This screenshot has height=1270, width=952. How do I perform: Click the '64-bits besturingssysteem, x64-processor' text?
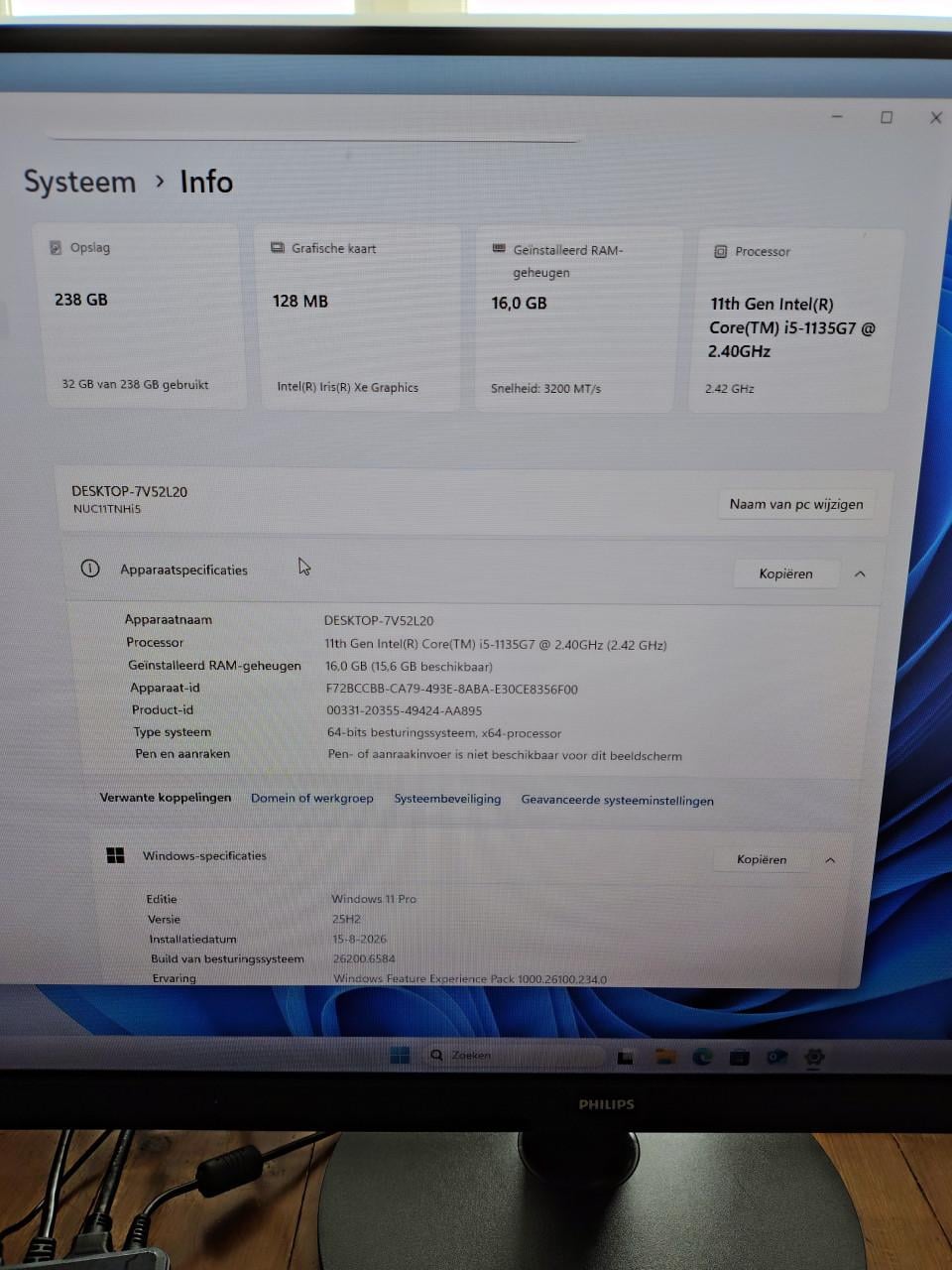coord(444,733)
